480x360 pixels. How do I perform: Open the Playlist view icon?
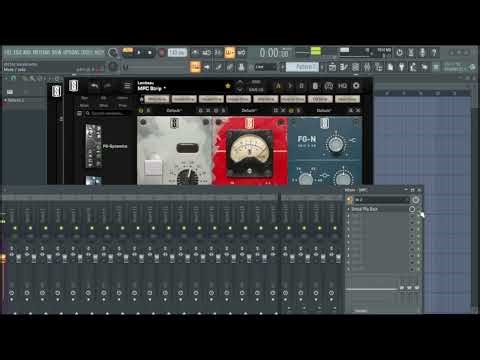tap(332, 67)
